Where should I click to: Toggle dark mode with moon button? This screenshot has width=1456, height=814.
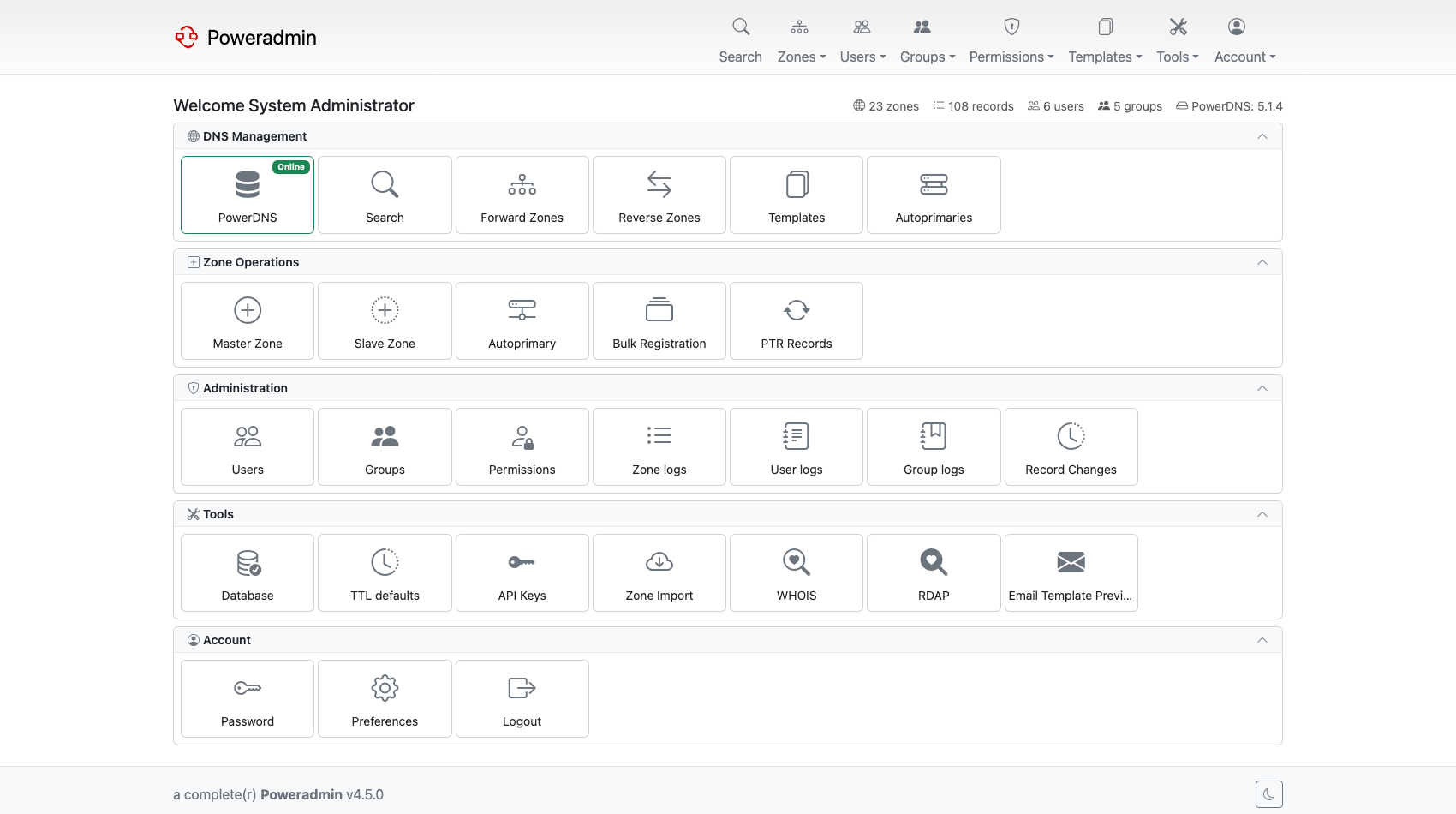click(x=1268, y=794)
